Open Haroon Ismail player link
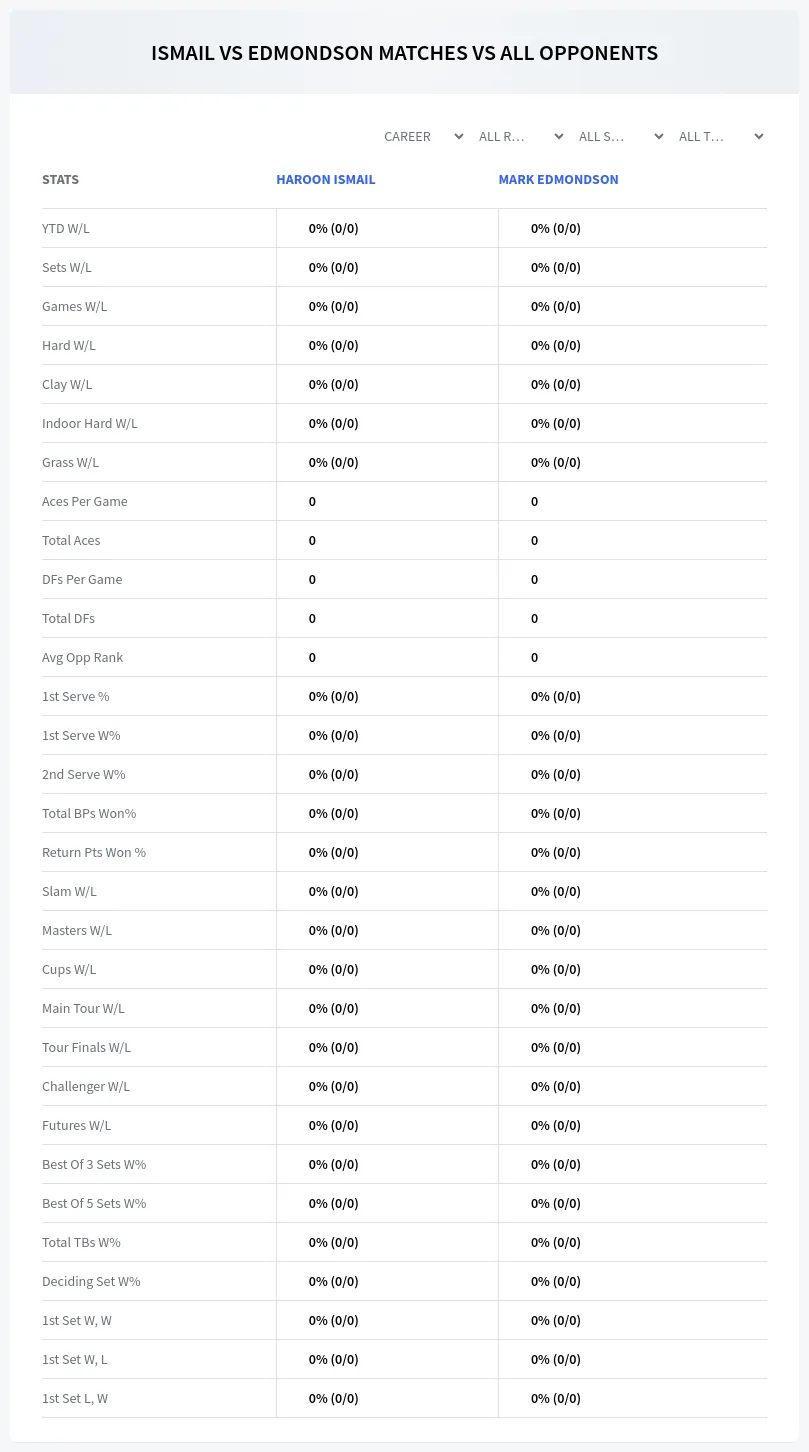The height and width of the screenshot is (1452, 809). point(326,180)
